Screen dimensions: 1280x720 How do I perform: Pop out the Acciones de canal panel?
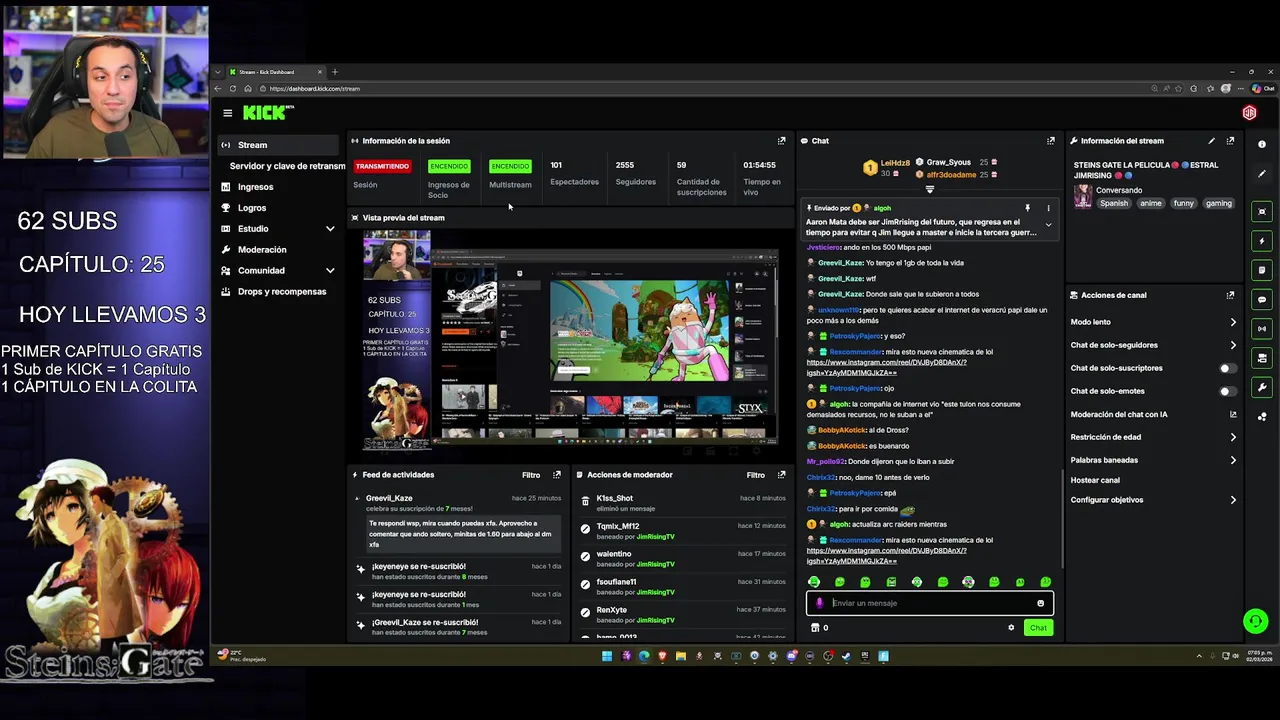[1230, 295]
